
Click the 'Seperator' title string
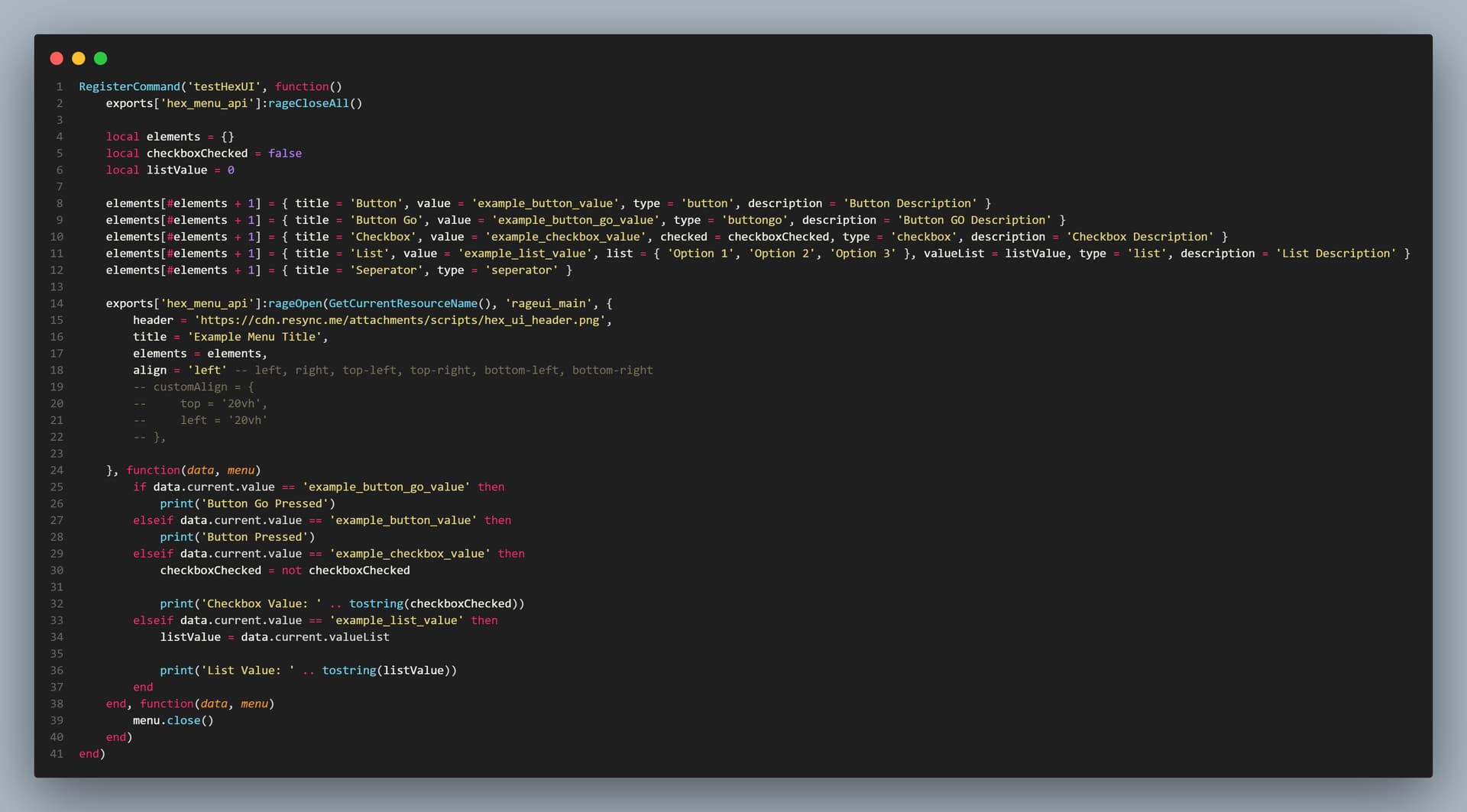tap(385, 270)
